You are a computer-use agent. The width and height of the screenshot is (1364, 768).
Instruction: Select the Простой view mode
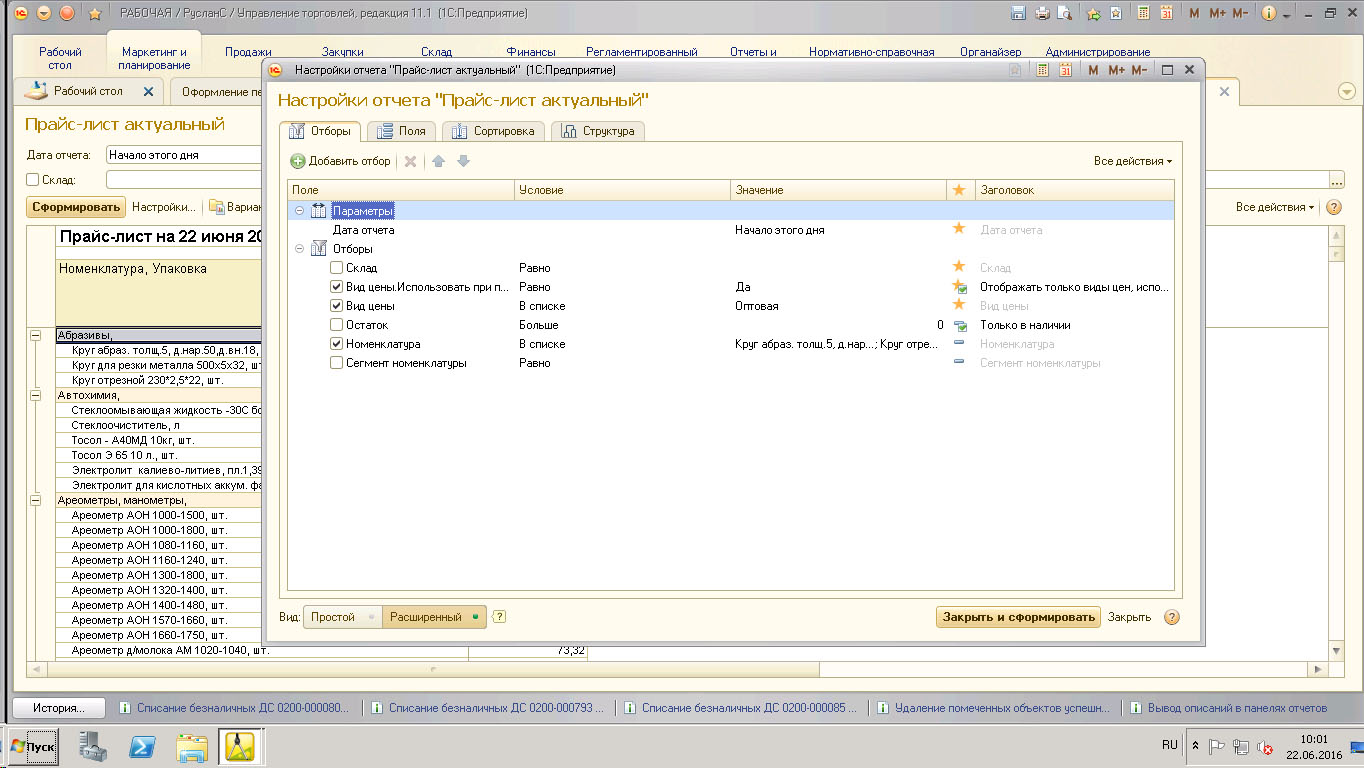(333, 617)
